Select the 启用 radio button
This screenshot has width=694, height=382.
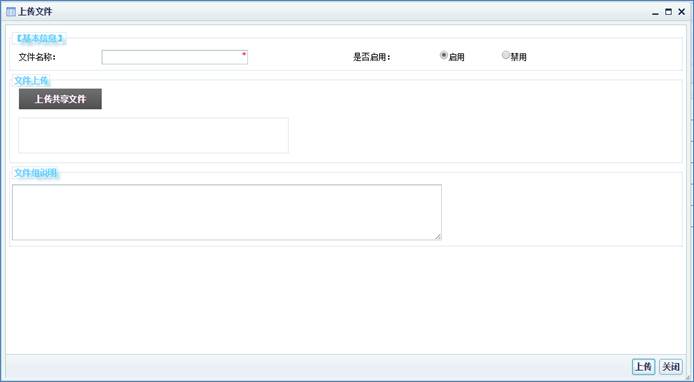443,55
